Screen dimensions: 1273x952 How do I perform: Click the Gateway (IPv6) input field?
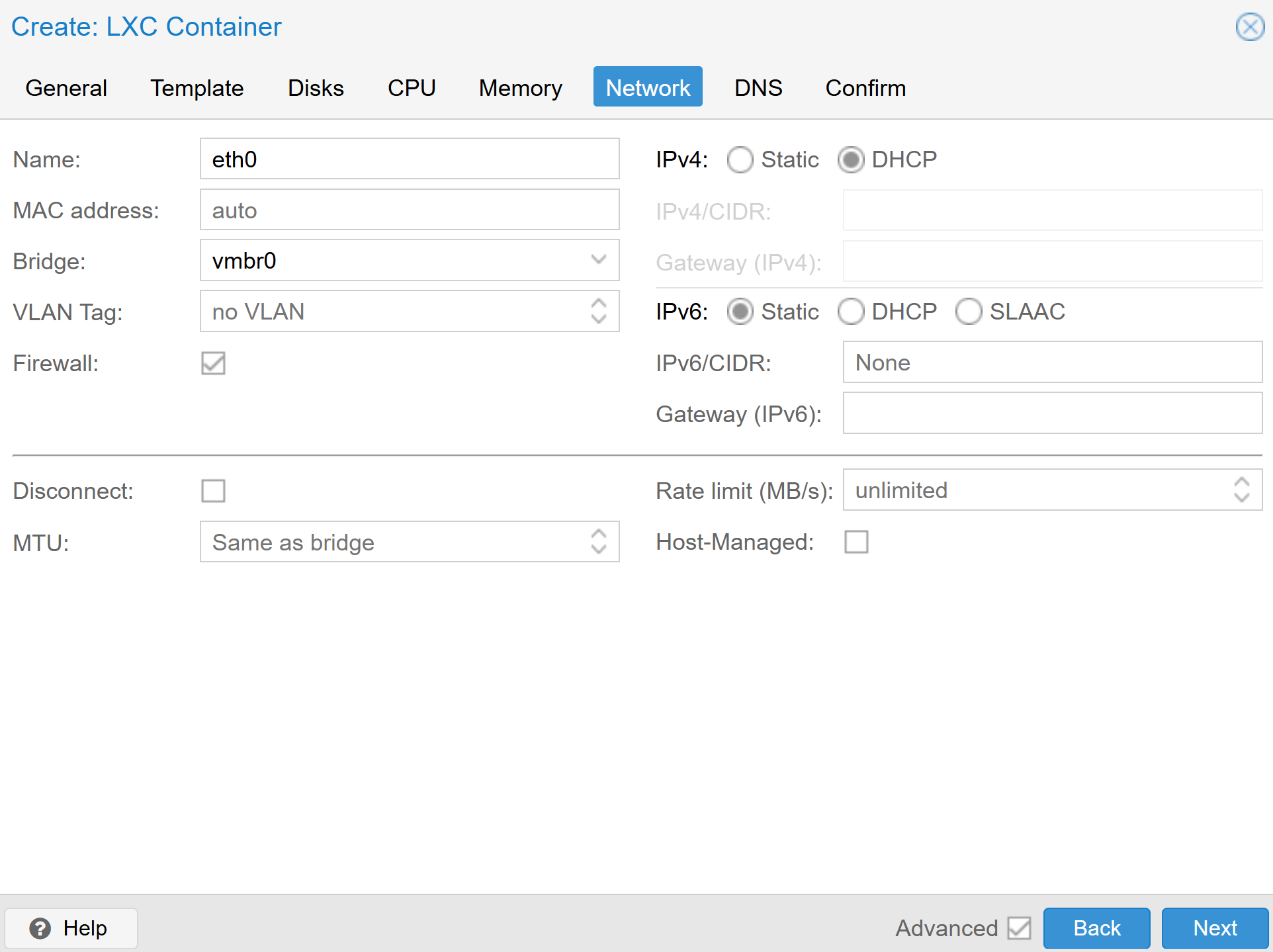click(1053, 413)
